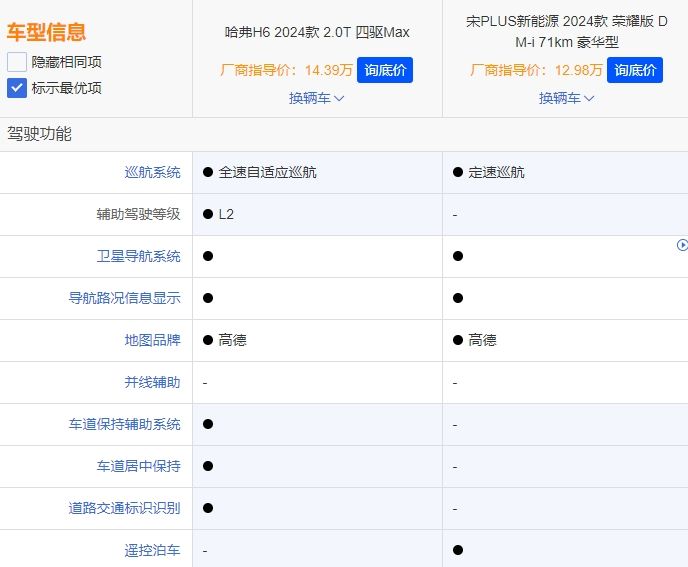Viewport: 688px width, 567px height.
Task: Open the 道路交通标识识别 link
Action: [124, 508]
